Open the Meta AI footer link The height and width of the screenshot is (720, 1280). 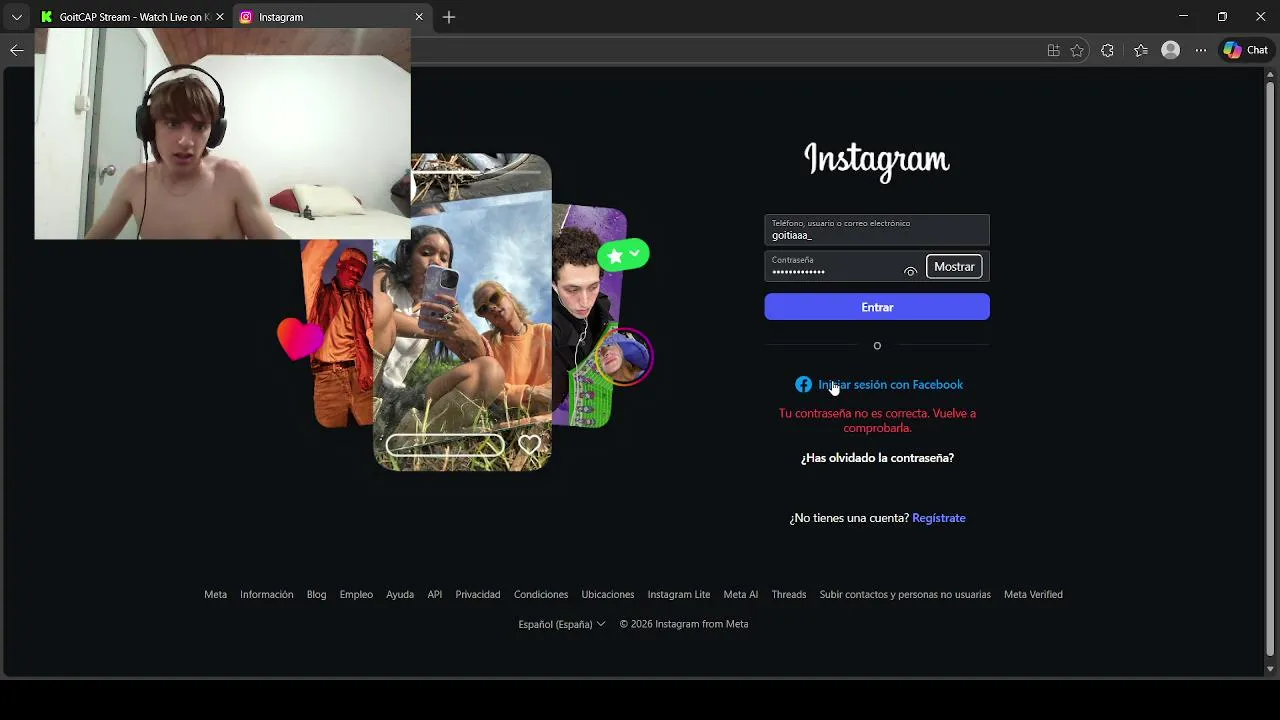tap(740, 594)
